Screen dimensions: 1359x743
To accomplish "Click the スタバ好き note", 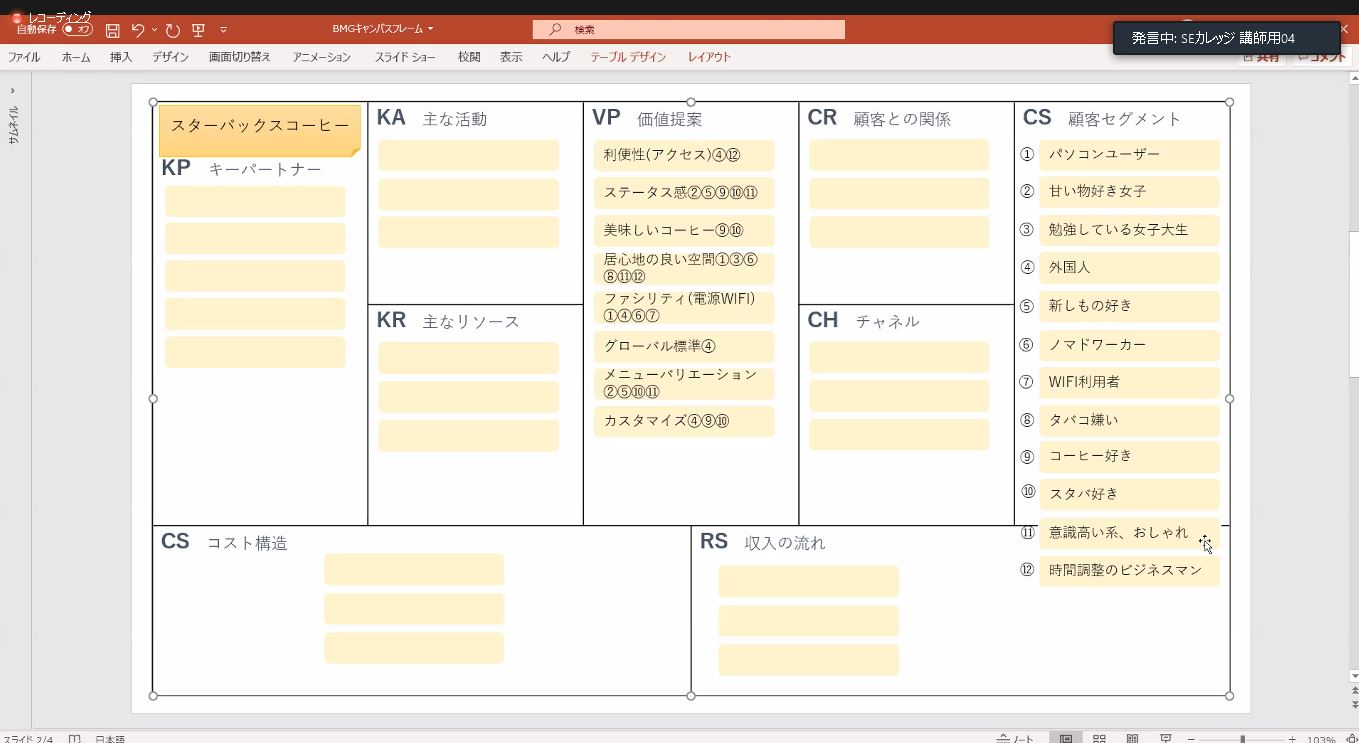I will pos(1129,494).
